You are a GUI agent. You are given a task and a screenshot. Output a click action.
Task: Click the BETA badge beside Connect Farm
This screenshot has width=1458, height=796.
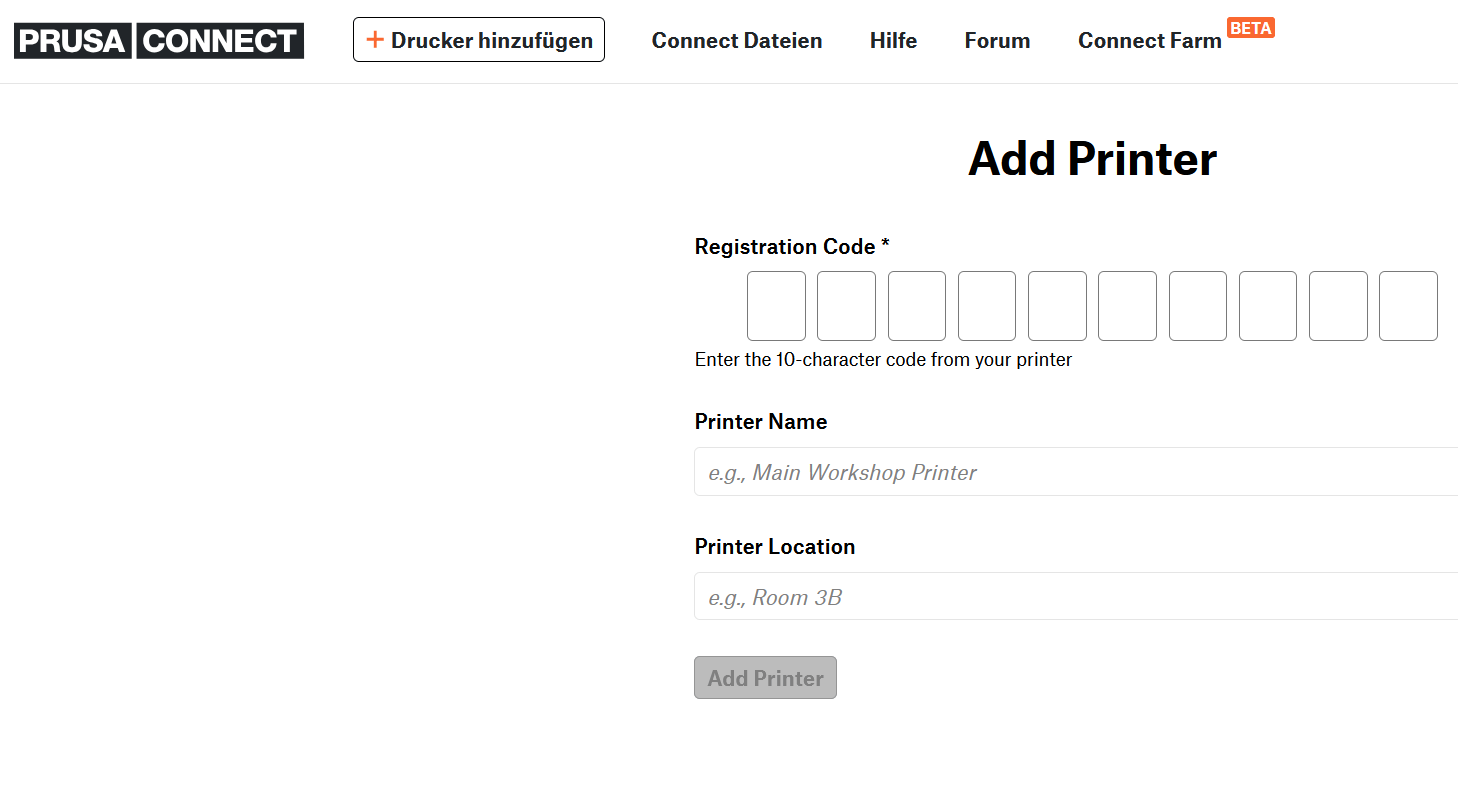[x=1251, y=28]
